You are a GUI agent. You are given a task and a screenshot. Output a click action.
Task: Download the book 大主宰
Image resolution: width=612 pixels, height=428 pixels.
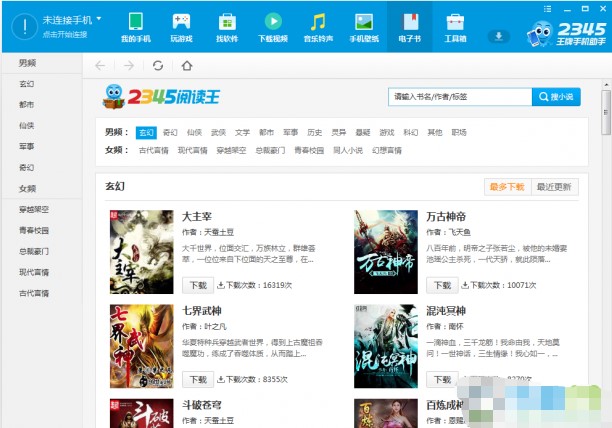198,285
